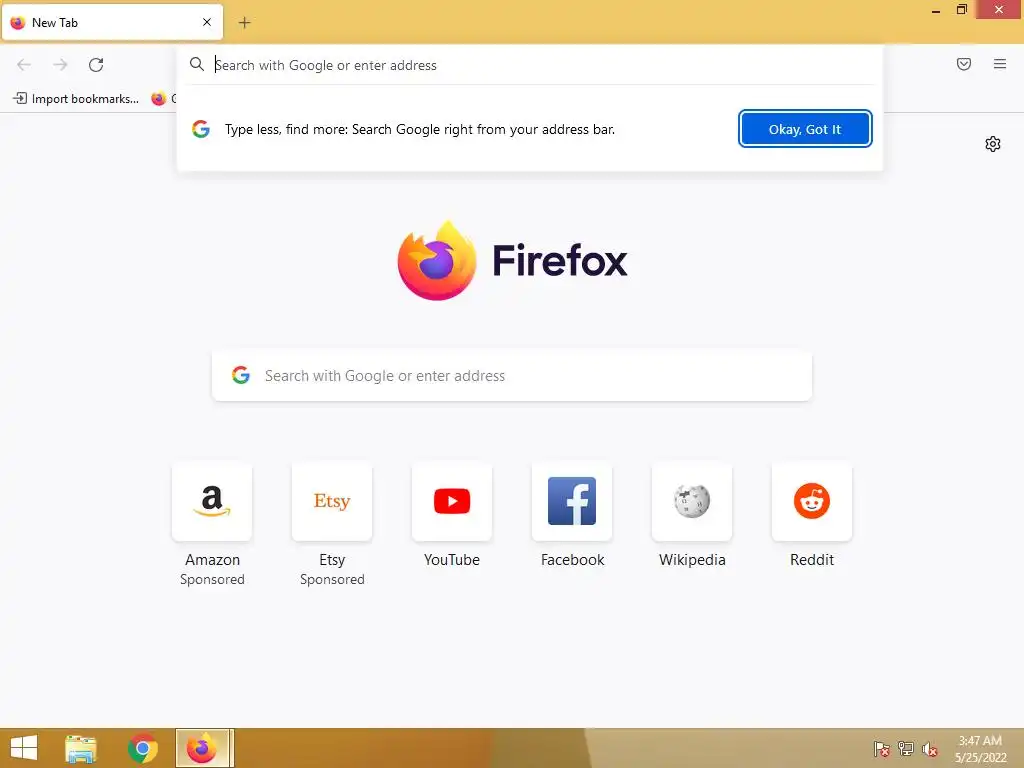Open File Explorer from taskbar
The height and width of the screenshot is (768, 1024).
(81, 748)
